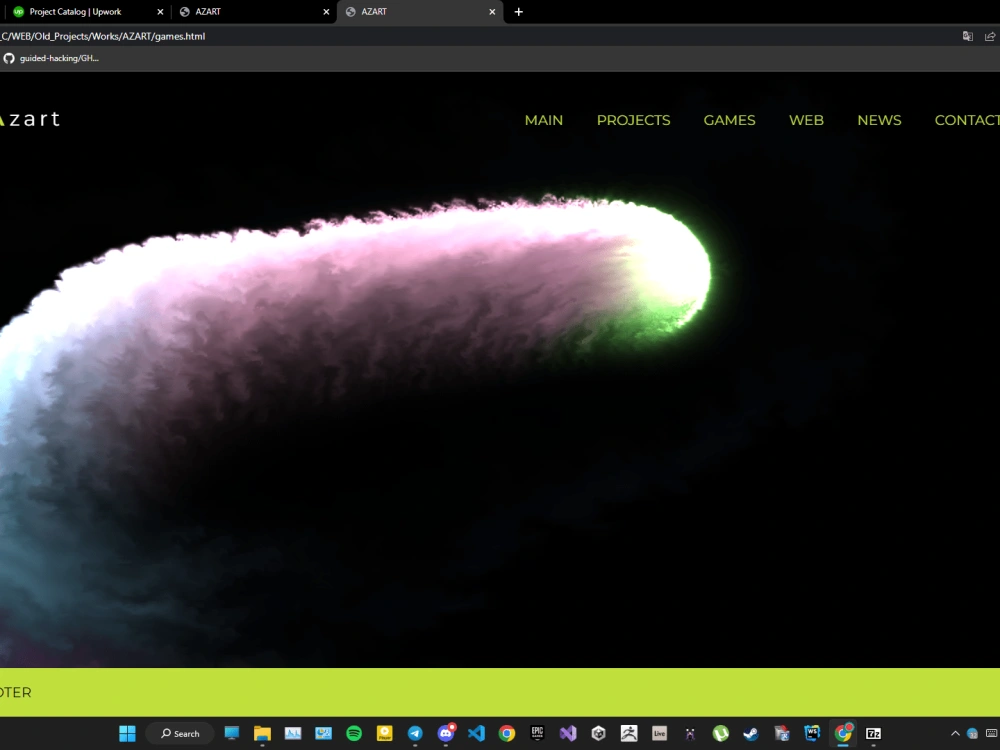The height and width of the screenshot is (750, 1000).
Task: Go to the PROJECTS page
Action: [x=633, y=120]
